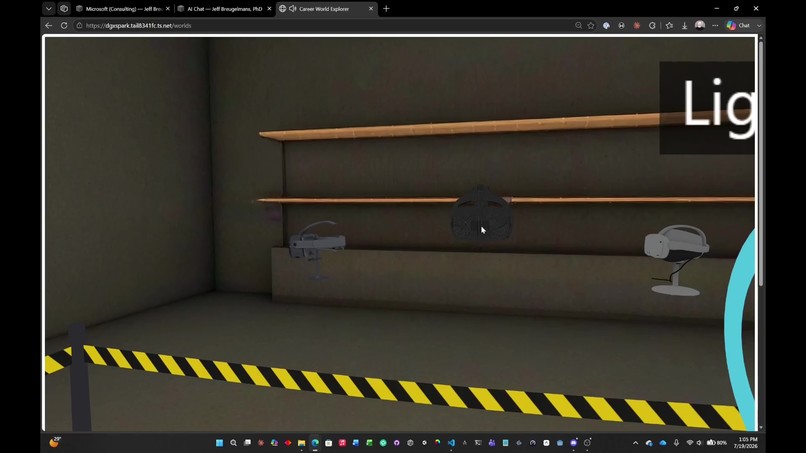Image resolution: width=806 pixels, height=453 pixels.
Task: Mute audio on Career World Explorer tab
Action: click(x=292, y=9)
